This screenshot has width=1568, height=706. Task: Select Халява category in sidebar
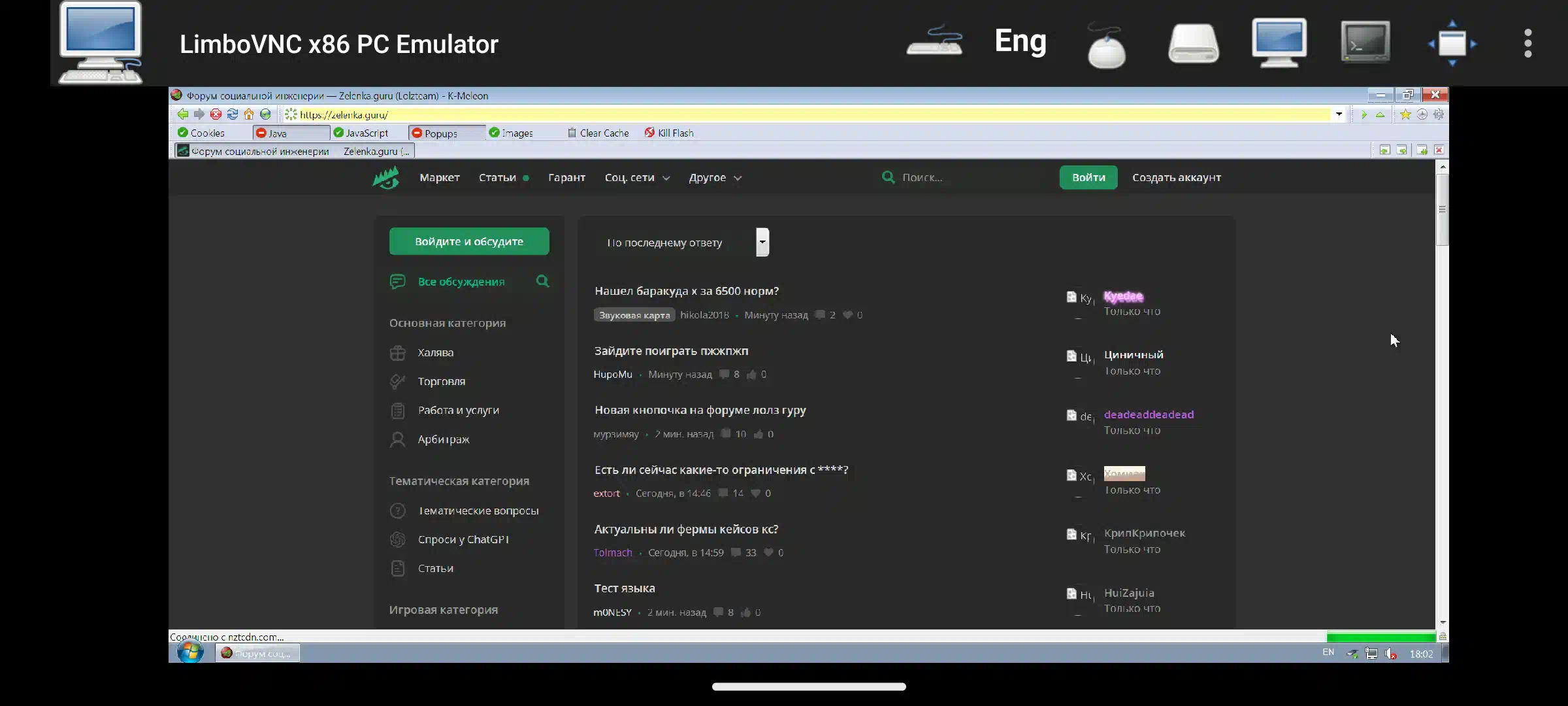[x=435, y=352]
